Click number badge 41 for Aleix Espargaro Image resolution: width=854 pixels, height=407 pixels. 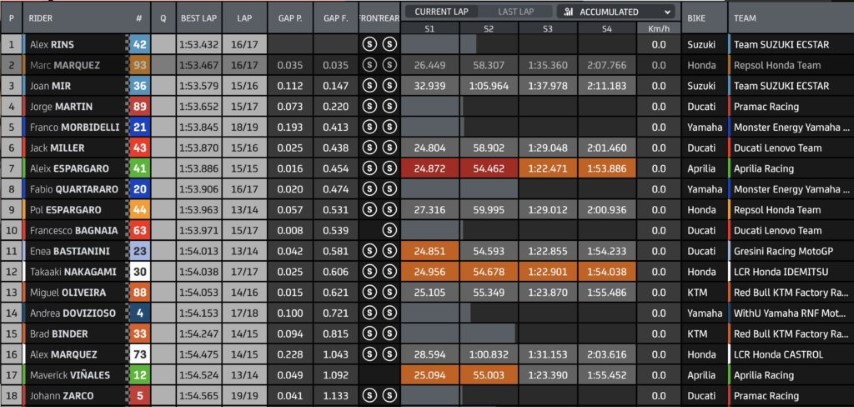click(x=139, y=169)
